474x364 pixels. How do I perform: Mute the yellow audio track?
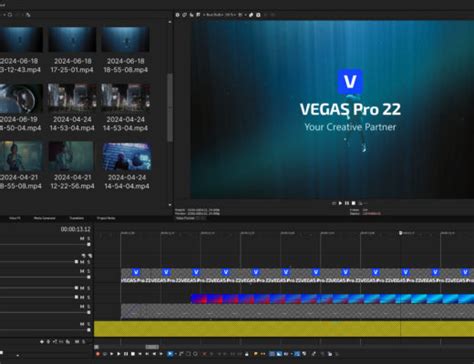click(x=82, y=324)
